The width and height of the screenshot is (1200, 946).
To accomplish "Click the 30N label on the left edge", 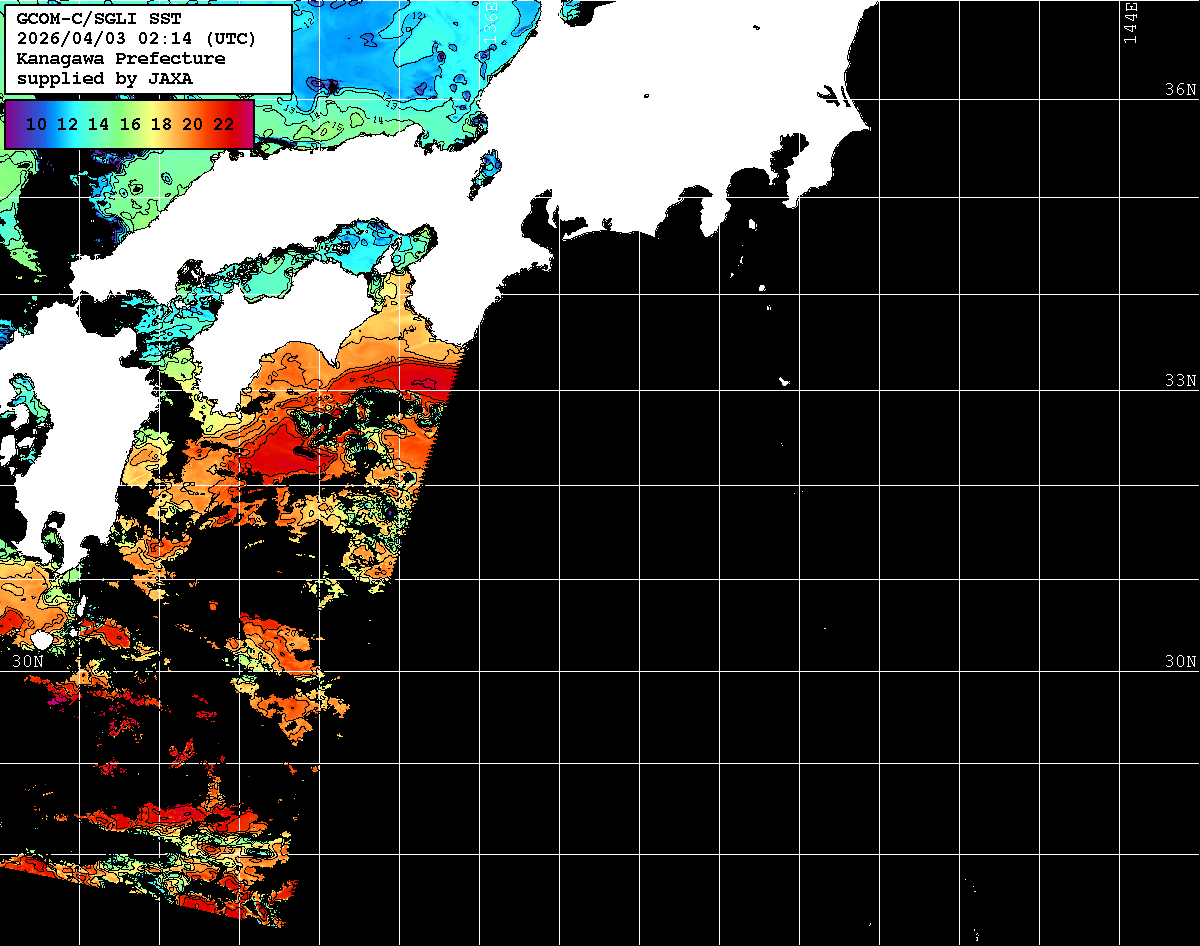I will [x=27, y=662].
